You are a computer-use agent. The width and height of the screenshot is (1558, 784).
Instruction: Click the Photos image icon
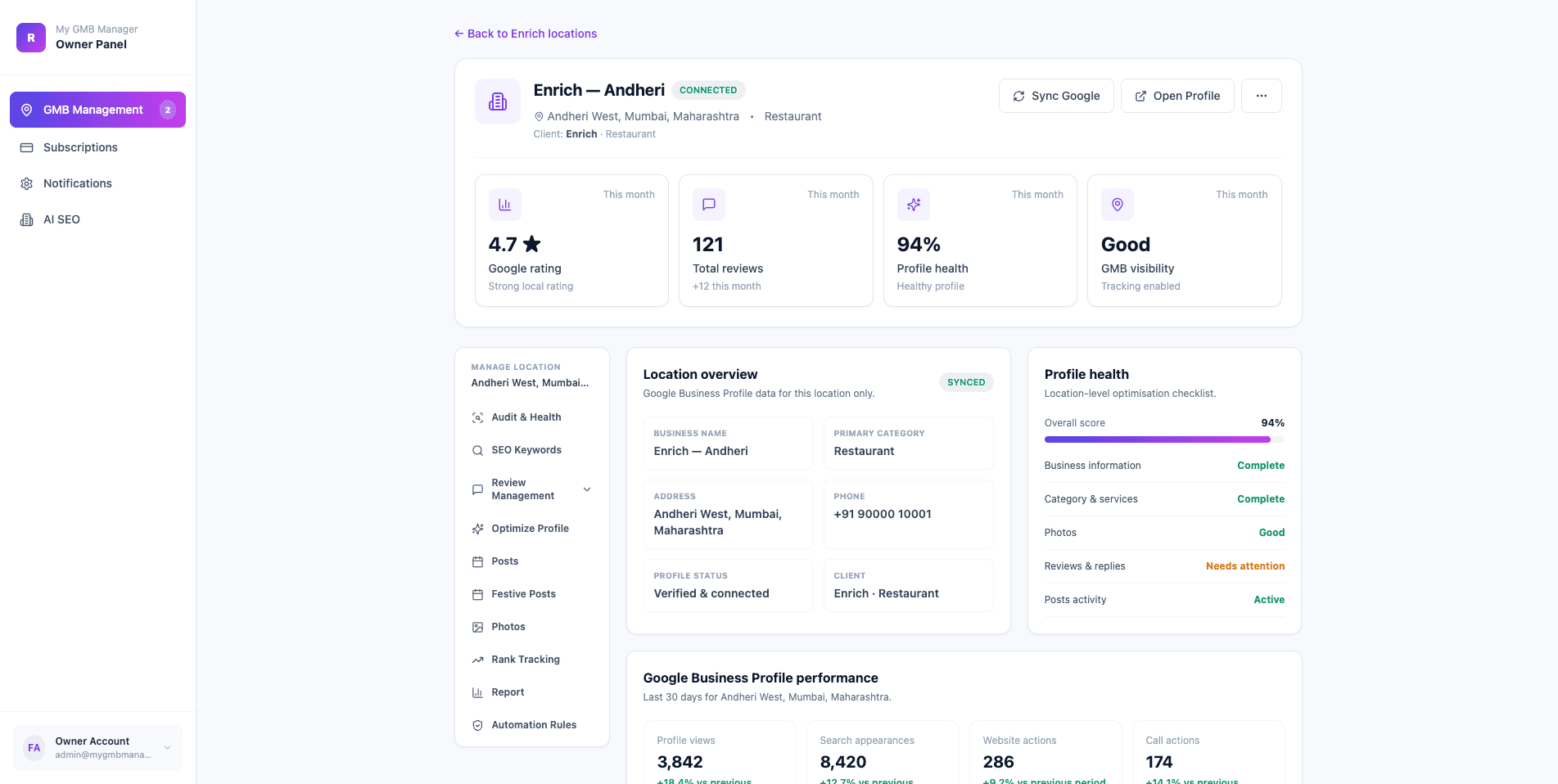477,627
